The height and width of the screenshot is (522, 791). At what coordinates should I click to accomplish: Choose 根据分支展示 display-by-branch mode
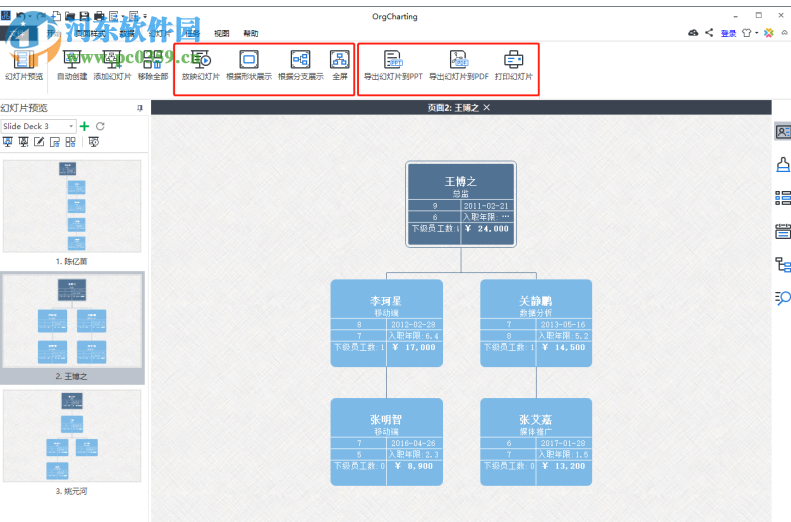tap(301, 66)
